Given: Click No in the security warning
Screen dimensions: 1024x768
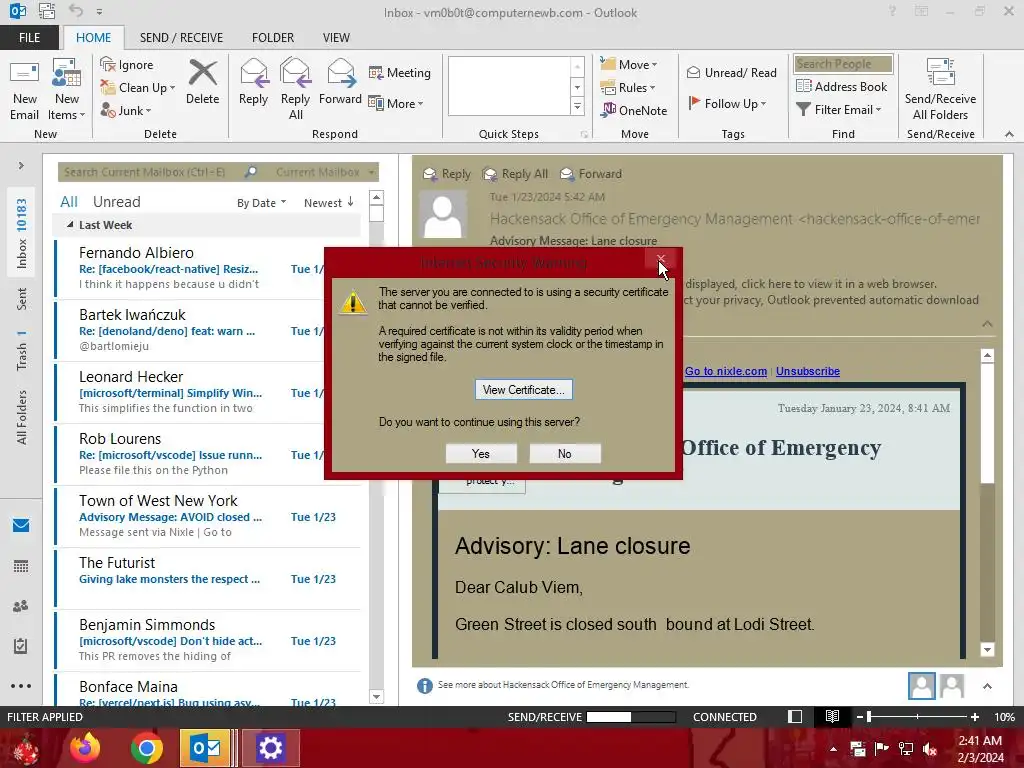Looking at the screenshot, I should [564, 453].
